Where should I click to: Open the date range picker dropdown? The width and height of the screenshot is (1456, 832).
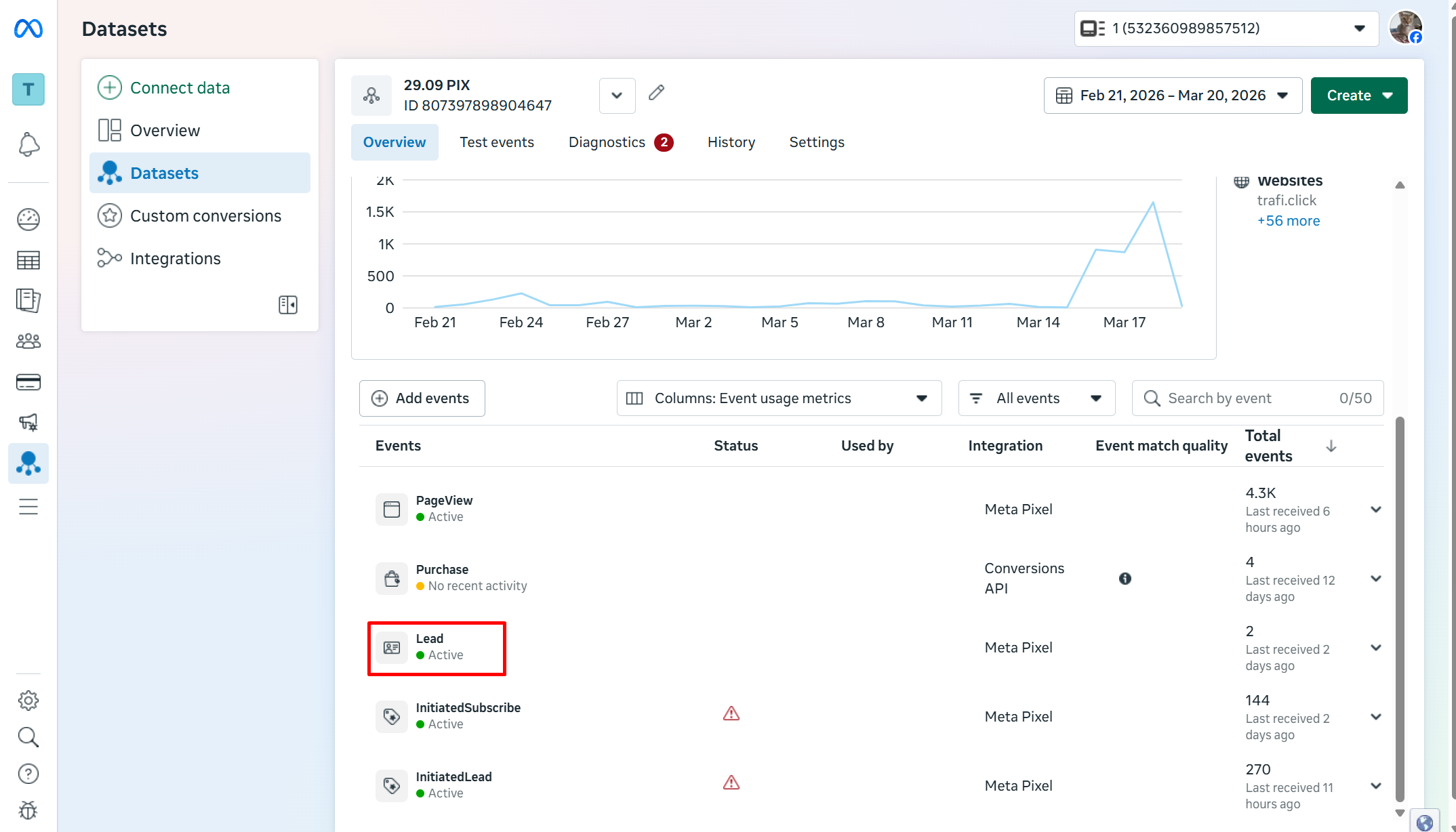pyautogui.click(x=1173, y=96)
